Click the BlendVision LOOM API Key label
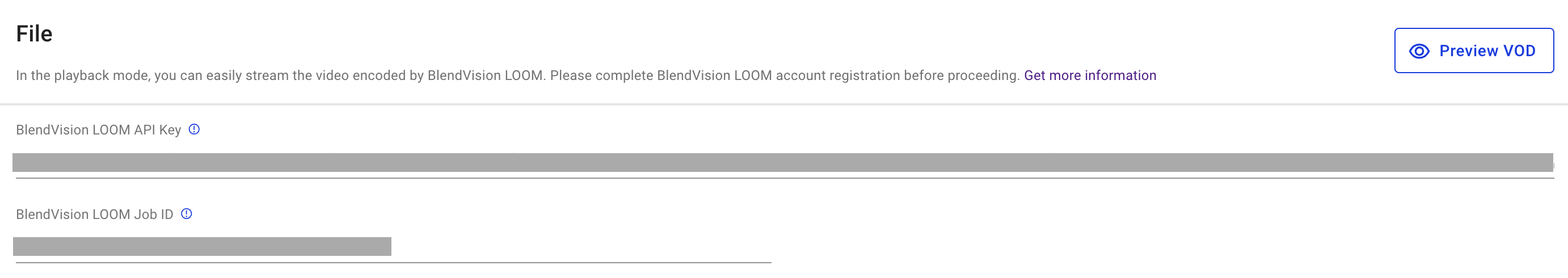The image size is (1568, 278). pyautogui.click(x=98, y=129)
